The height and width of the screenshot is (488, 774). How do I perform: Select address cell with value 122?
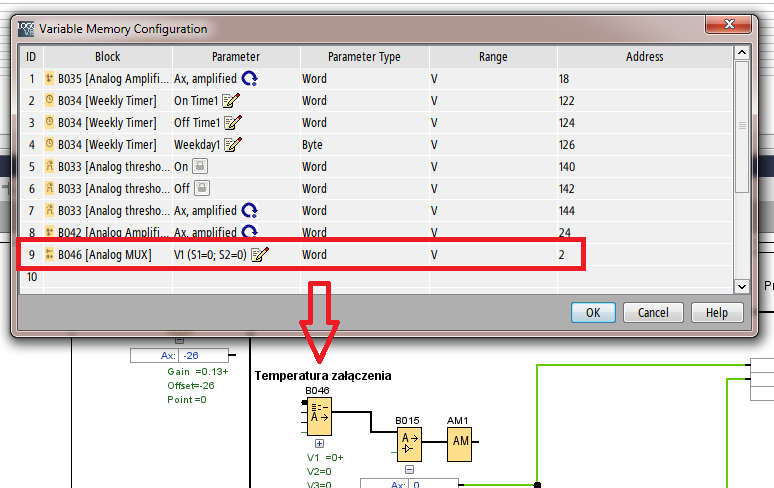tap(645, 101)
